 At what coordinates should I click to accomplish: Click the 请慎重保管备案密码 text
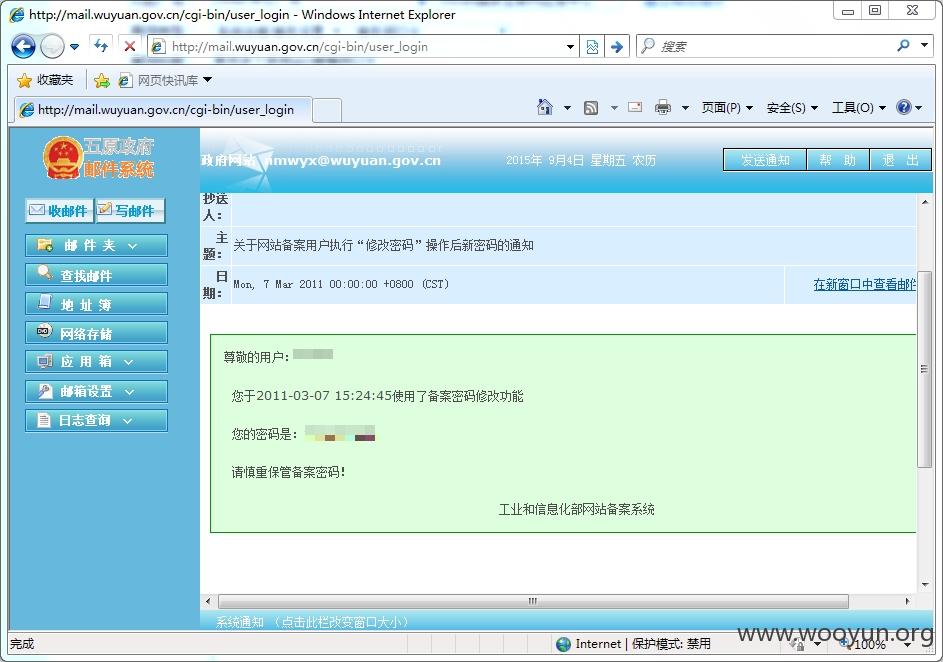pos(288,472)
